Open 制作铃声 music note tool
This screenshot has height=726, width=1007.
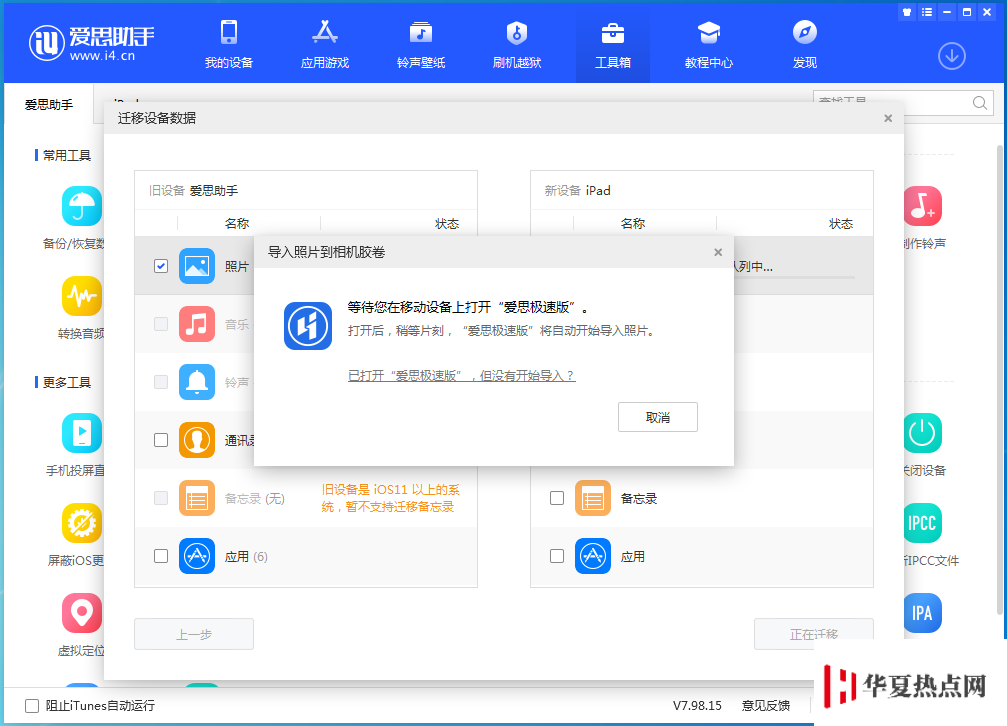pos(923,206)
